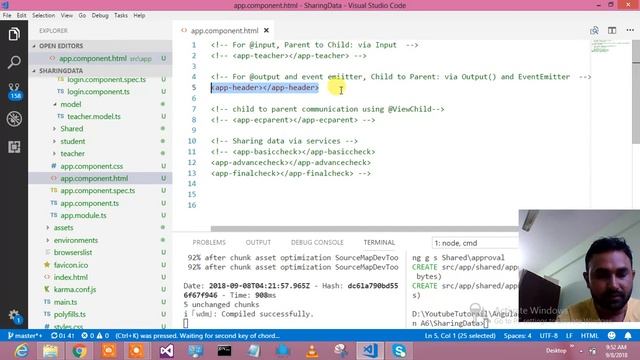Switch to the DEBUG CONSOLE panel tab
This screenshot has width=640, height=360.
point(317,242)
